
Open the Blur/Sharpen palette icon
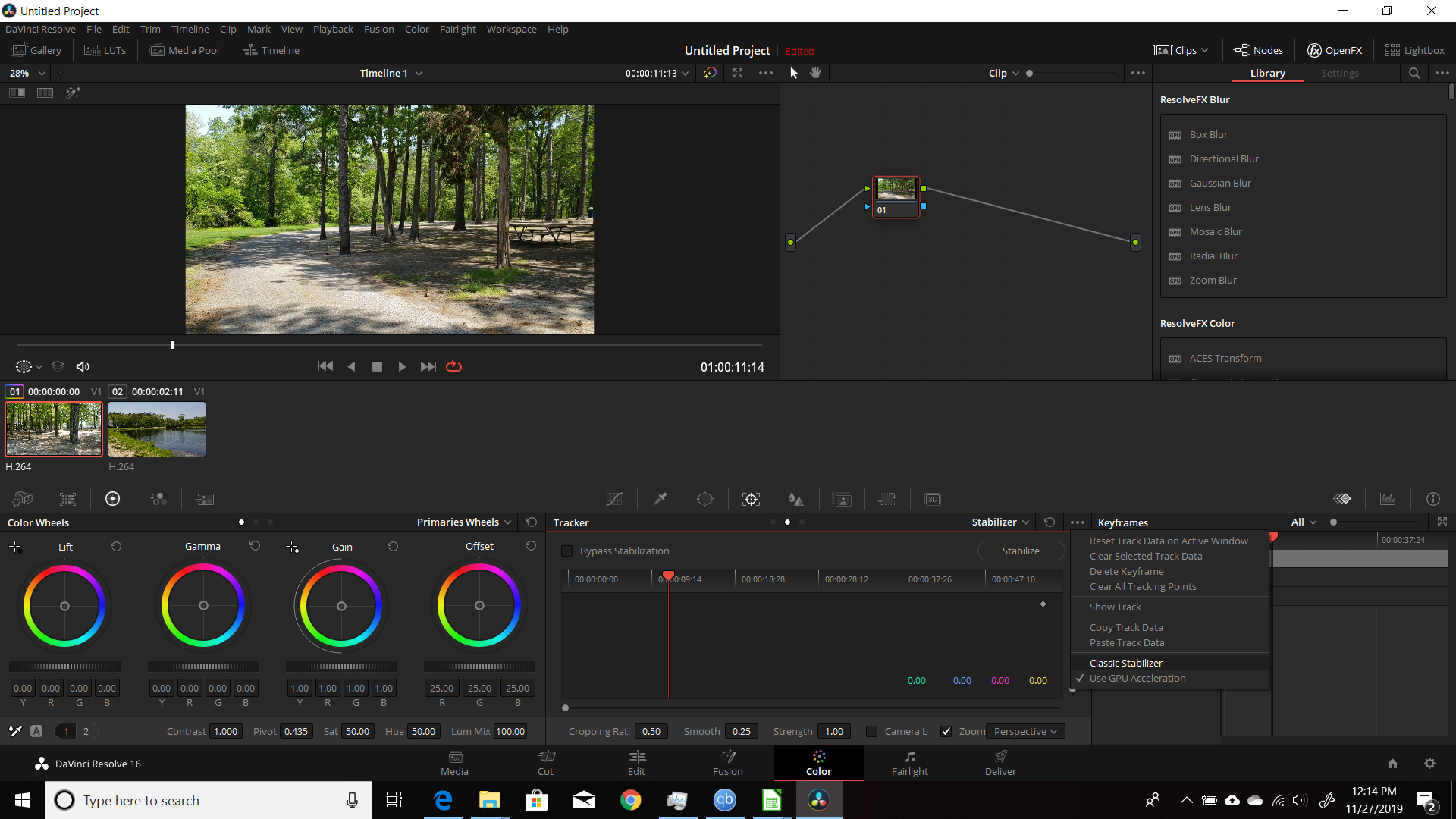click(795, 499)
